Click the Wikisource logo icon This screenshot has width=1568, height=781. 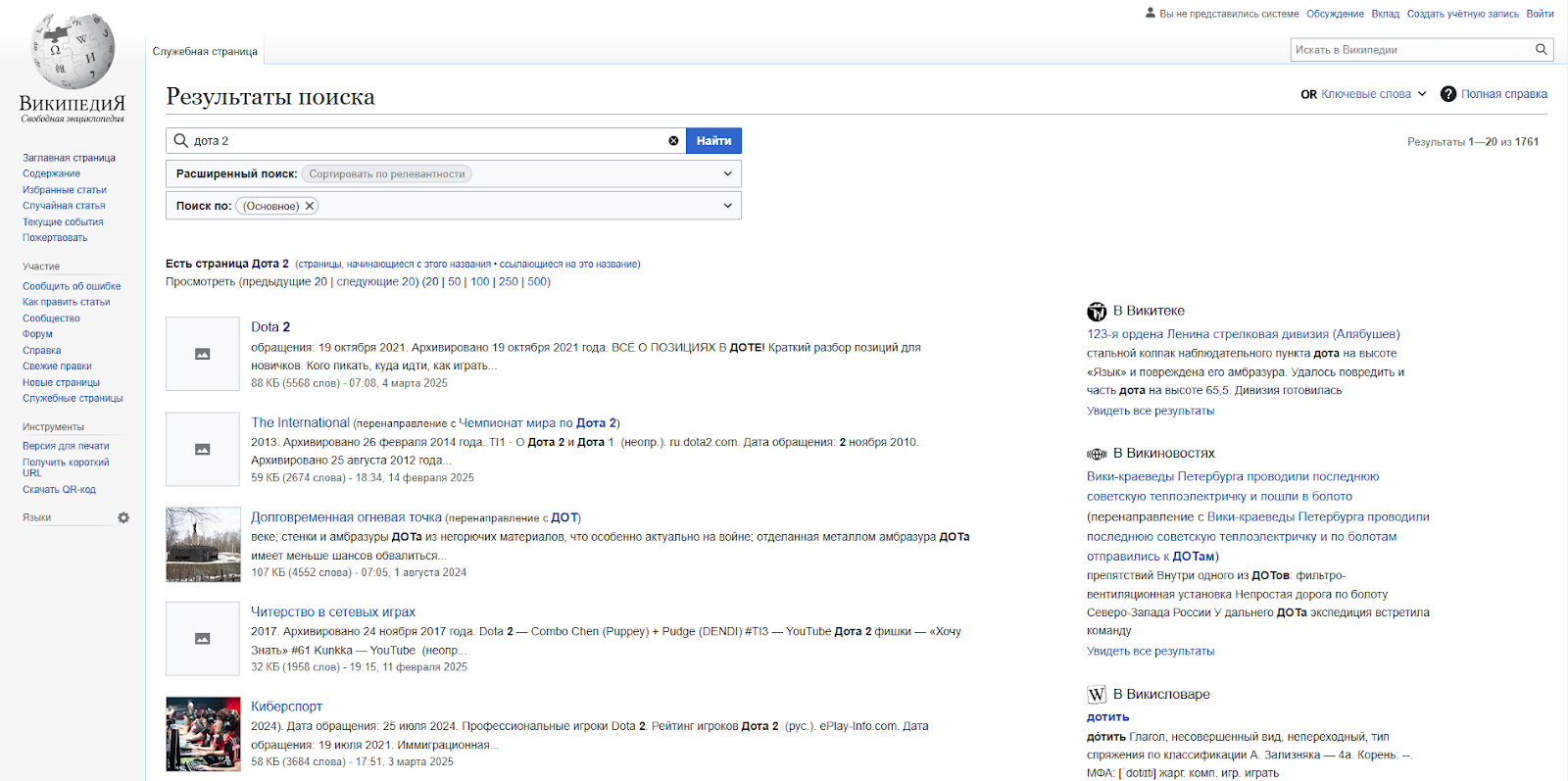(x=1097, y=312)
